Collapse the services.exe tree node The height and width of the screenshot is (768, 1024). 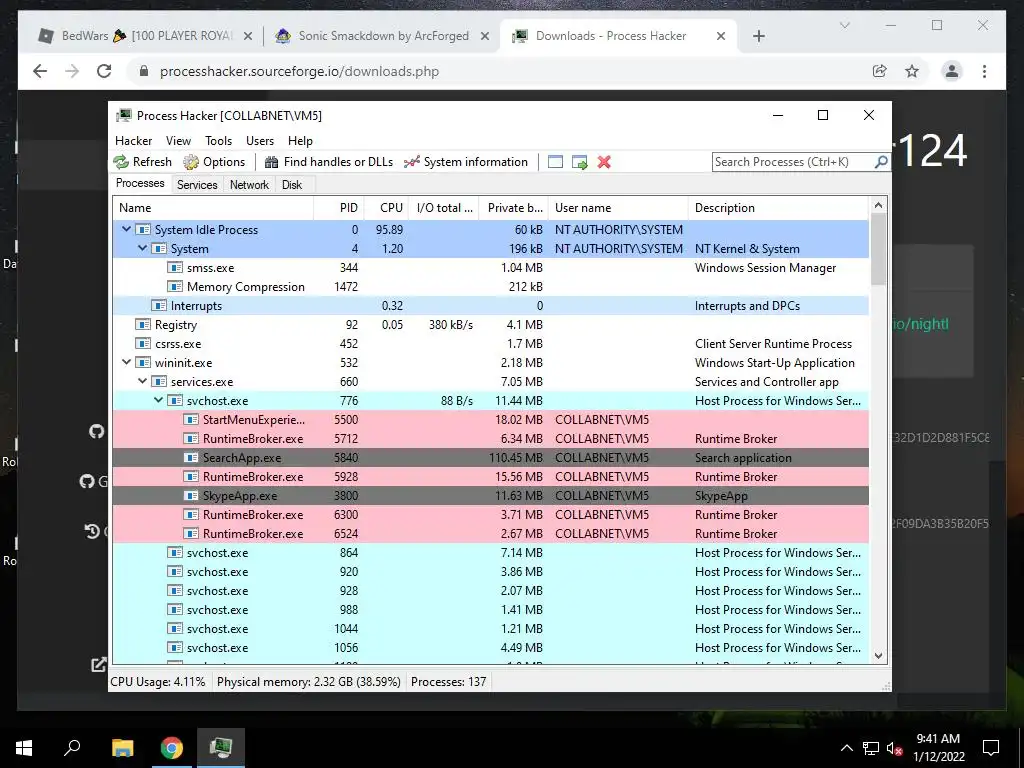tap(142, 381)
